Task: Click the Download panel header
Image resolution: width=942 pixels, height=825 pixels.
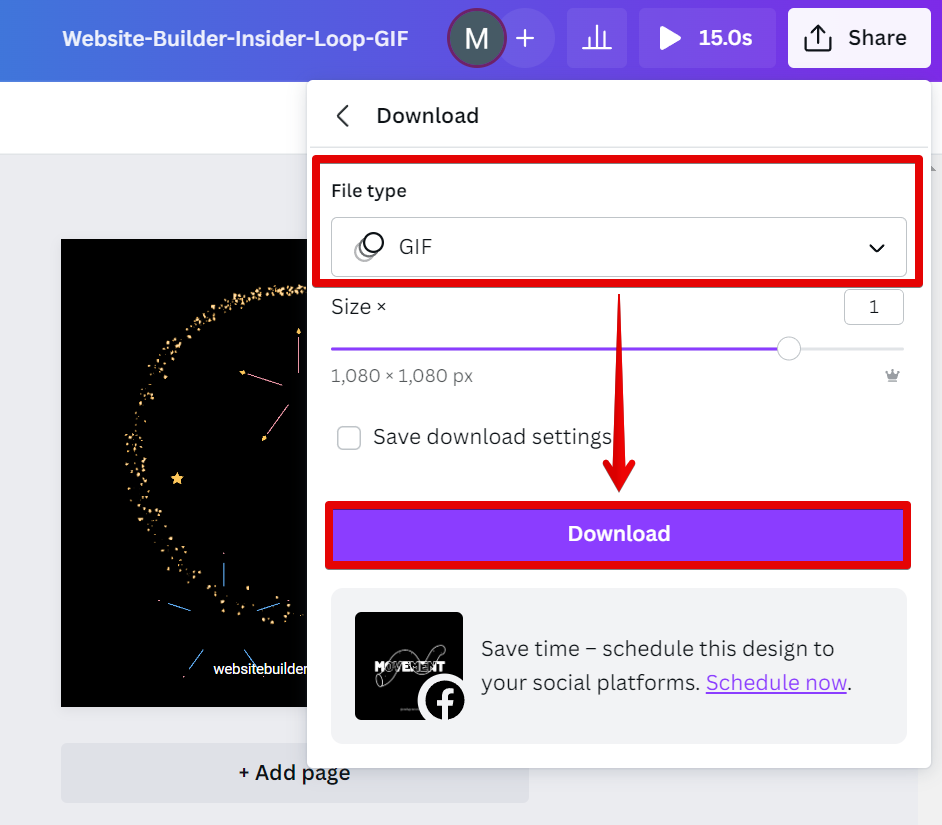Action: click(427, 115)
